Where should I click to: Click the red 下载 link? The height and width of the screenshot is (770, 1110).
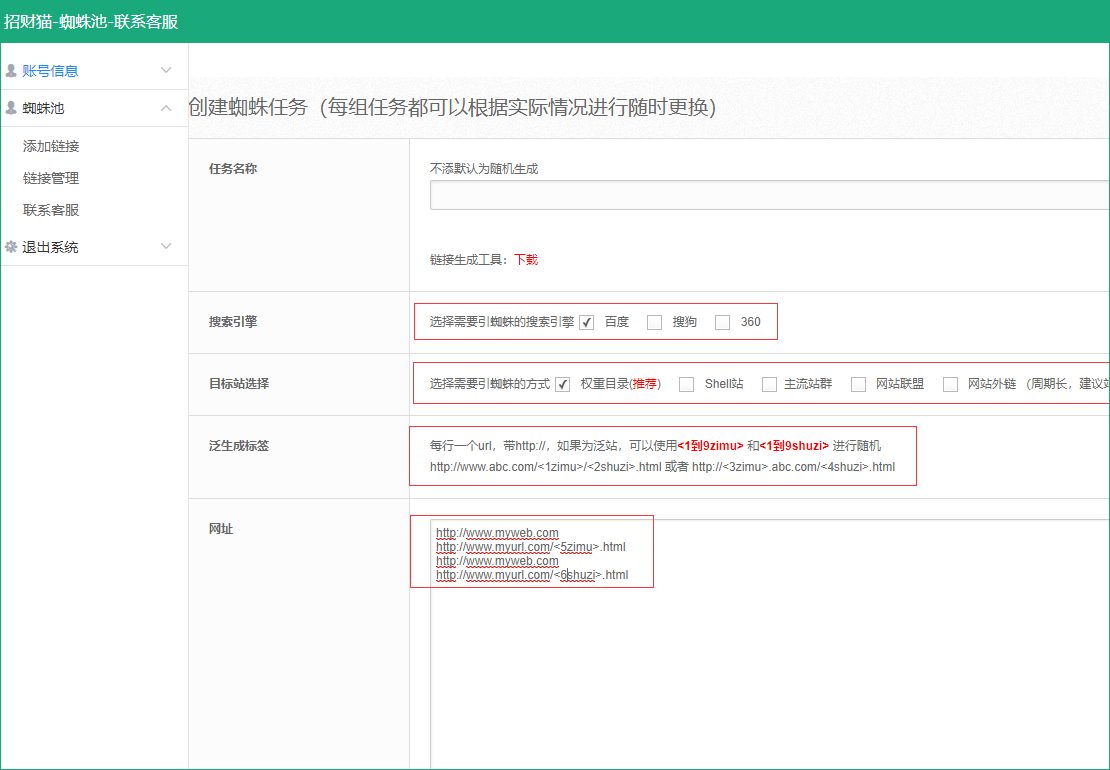[x=526, y=260]
